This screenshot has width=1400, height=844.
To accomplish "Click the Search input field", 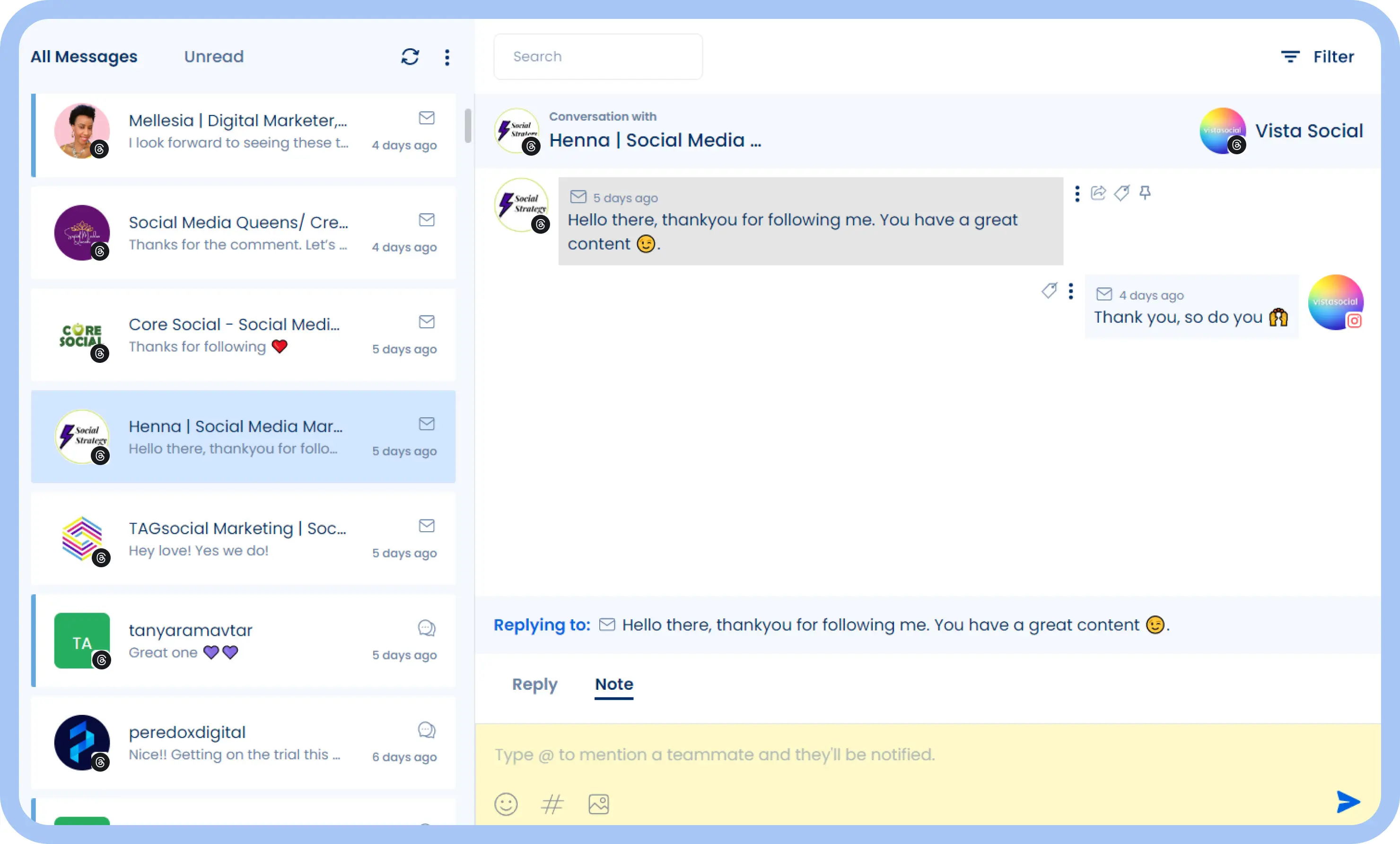I will point(597,56).
